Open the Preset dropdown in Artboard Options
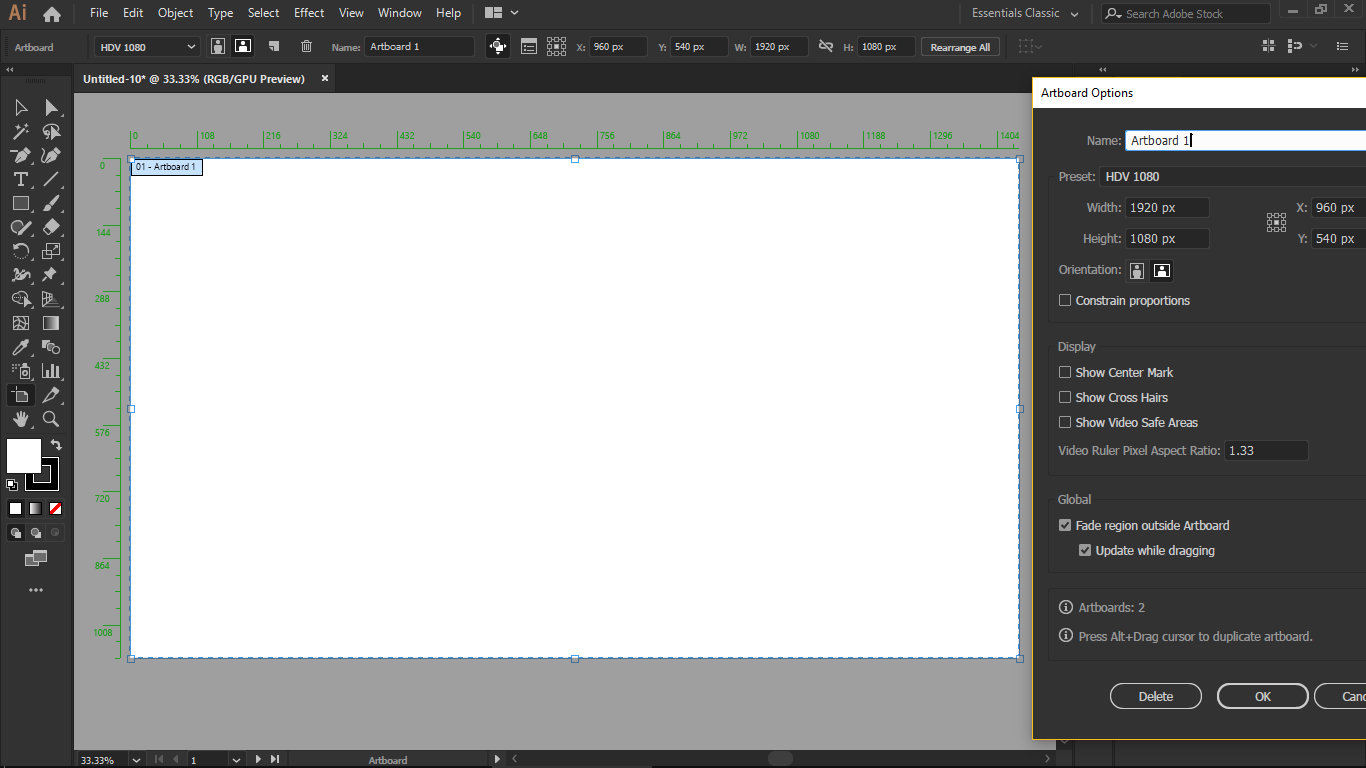 [1233, 177]
